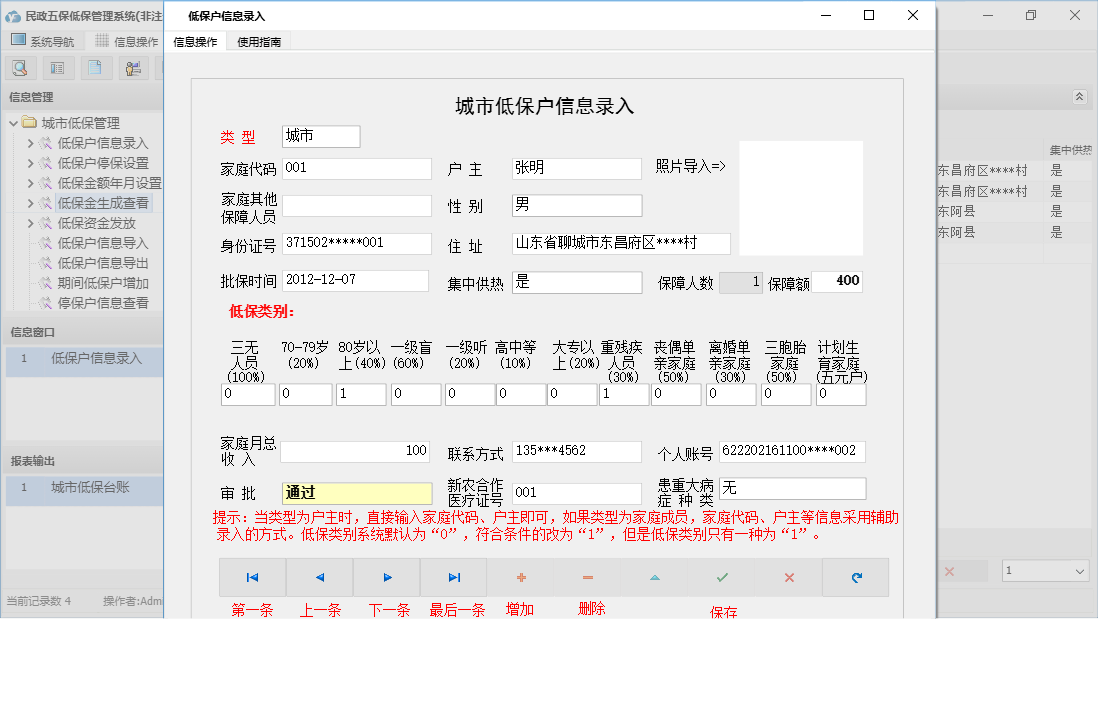The image size is (1098, 705).
Task: Click the blue document icon in toolbar
Action: pyautogui.click(x=95, y=67)
